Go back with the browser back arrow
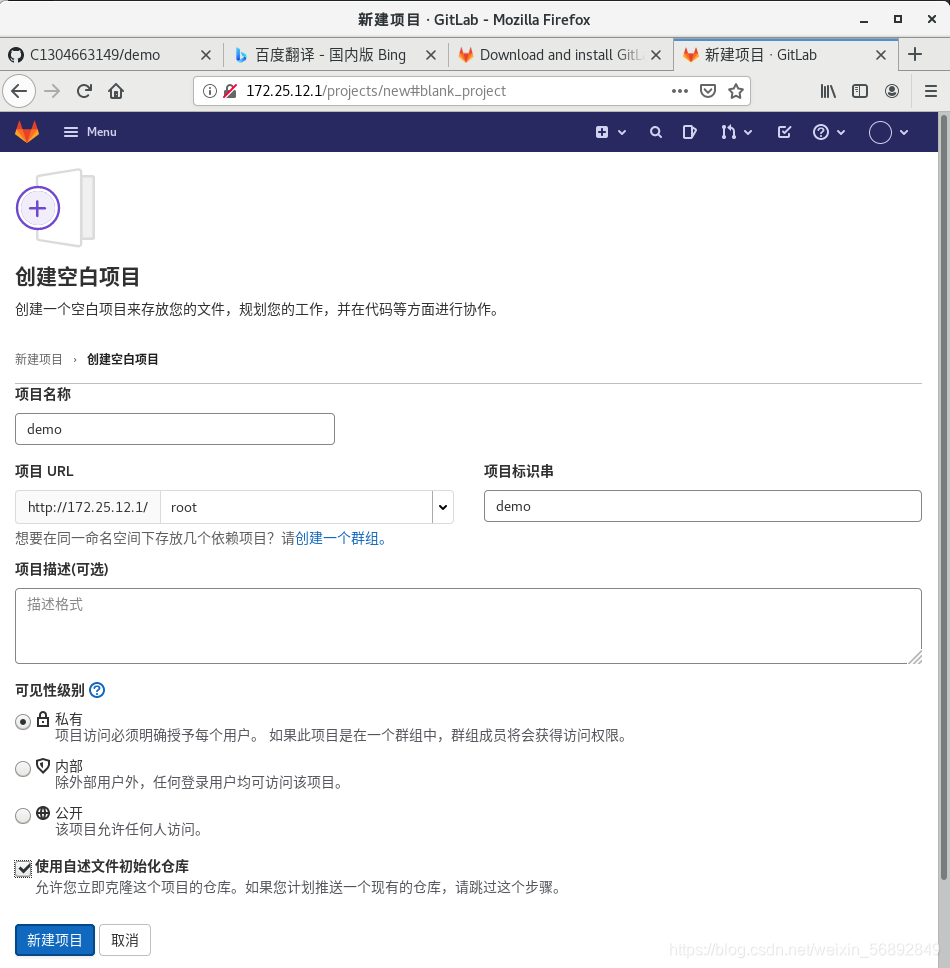The width and height of the screenshot is (950, 968). point(19,91)
